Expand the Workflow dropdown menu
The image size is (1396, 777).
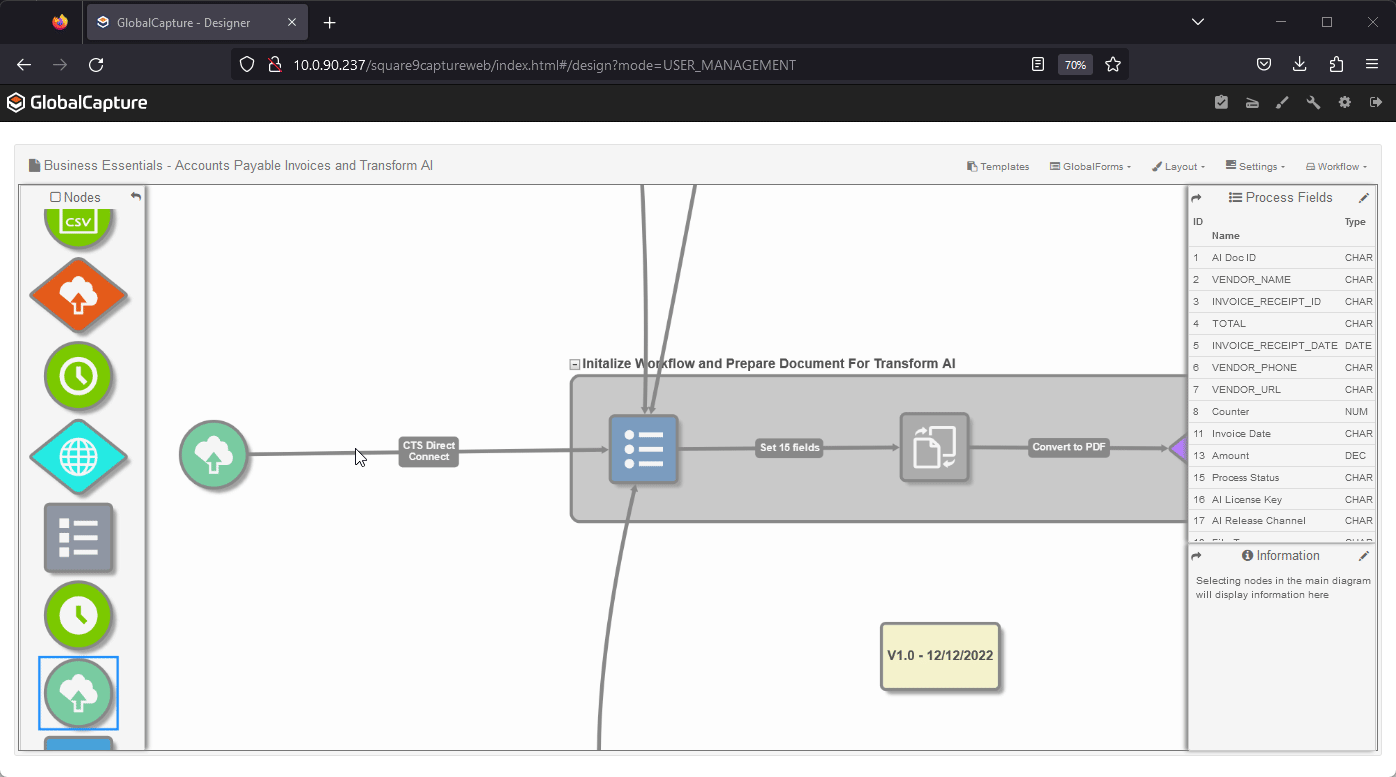1336,167
